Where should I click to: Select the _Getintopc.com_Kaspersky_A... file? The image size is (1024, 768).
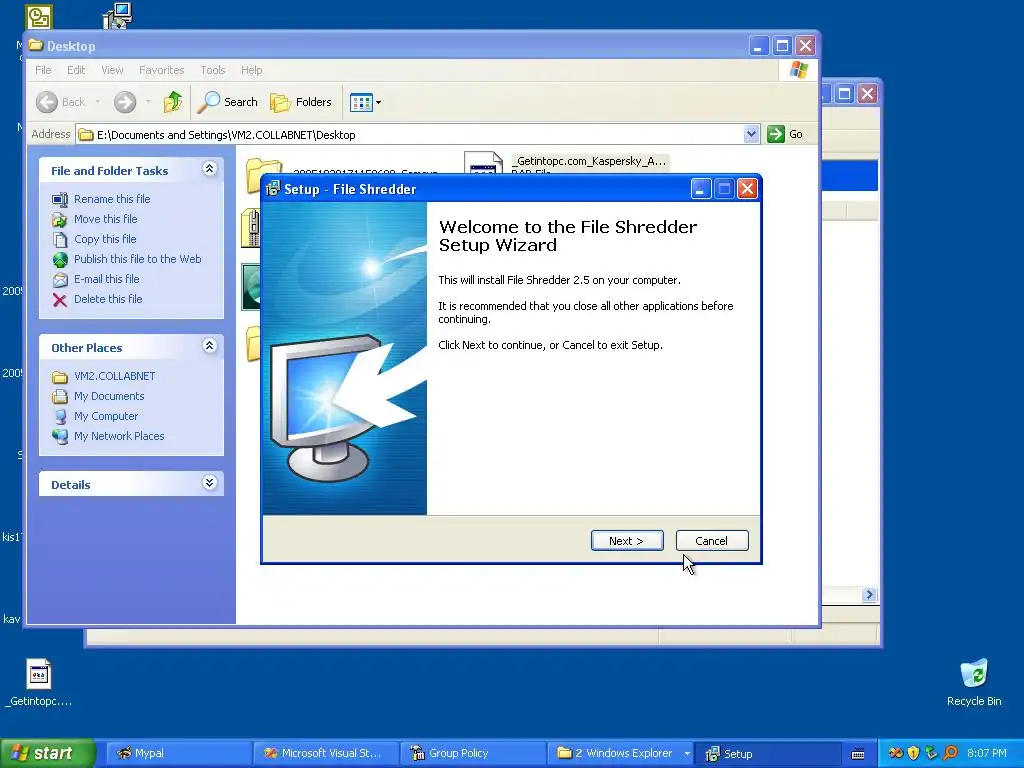(x=591, y=161)
